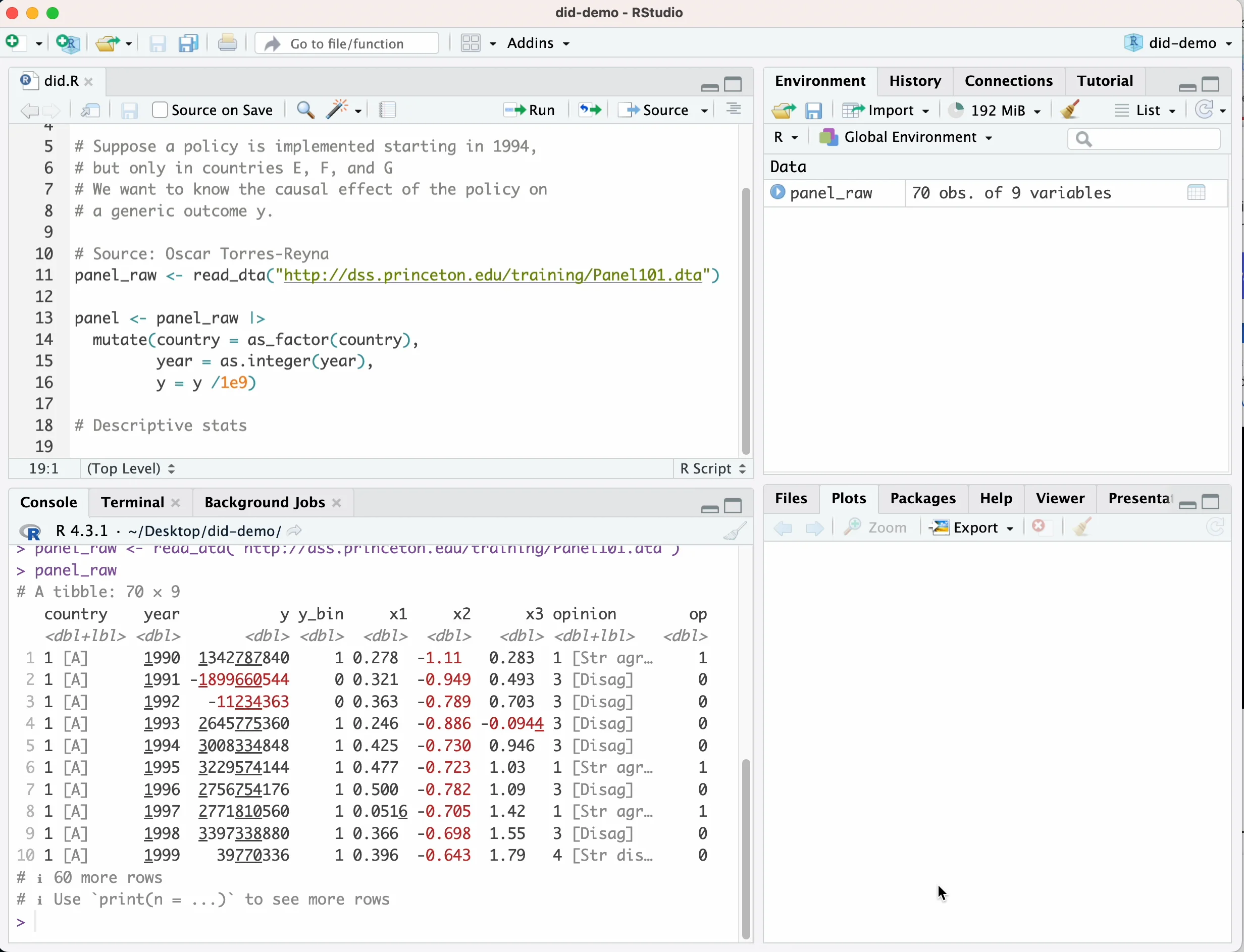Run the selected code with the Run button

click(x=528, y=110)
